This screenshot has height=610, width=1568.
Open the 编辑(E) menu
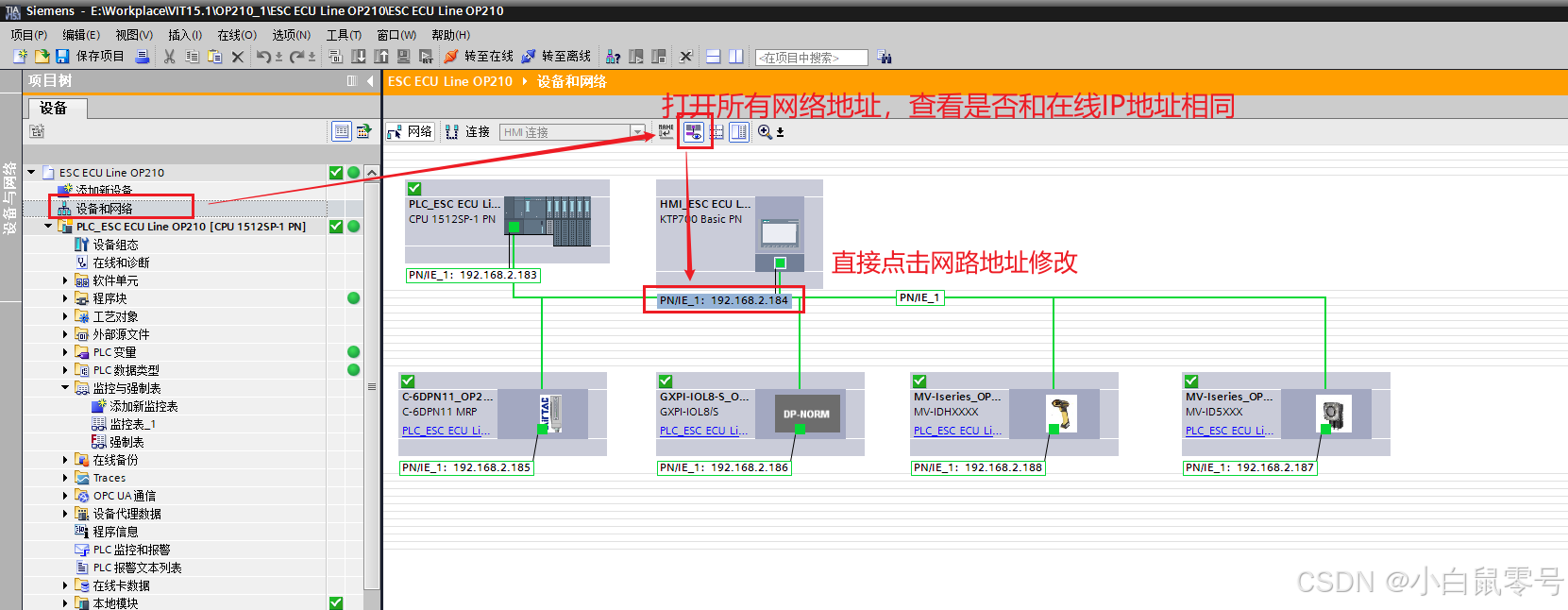(x=81, y=35)
